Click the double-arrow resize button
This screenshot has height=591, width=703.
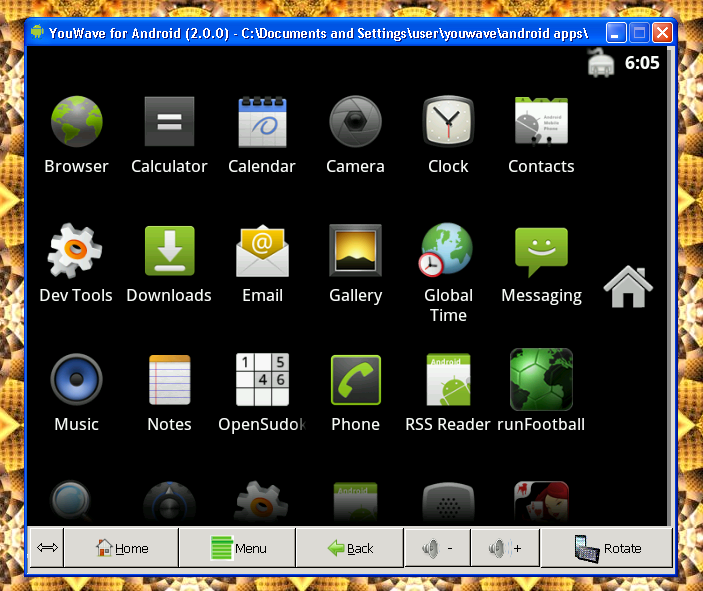tap(47, 548)
